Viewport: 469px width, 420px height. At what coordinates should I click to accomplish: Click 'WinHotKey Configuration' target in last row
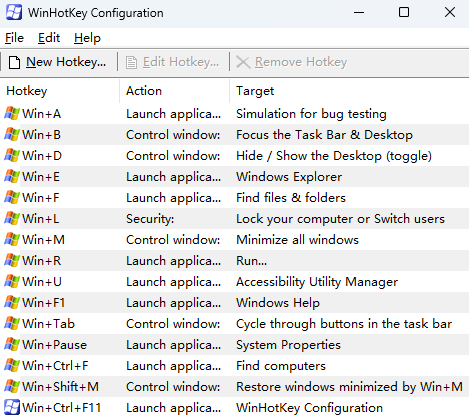[x=309, y=408]
